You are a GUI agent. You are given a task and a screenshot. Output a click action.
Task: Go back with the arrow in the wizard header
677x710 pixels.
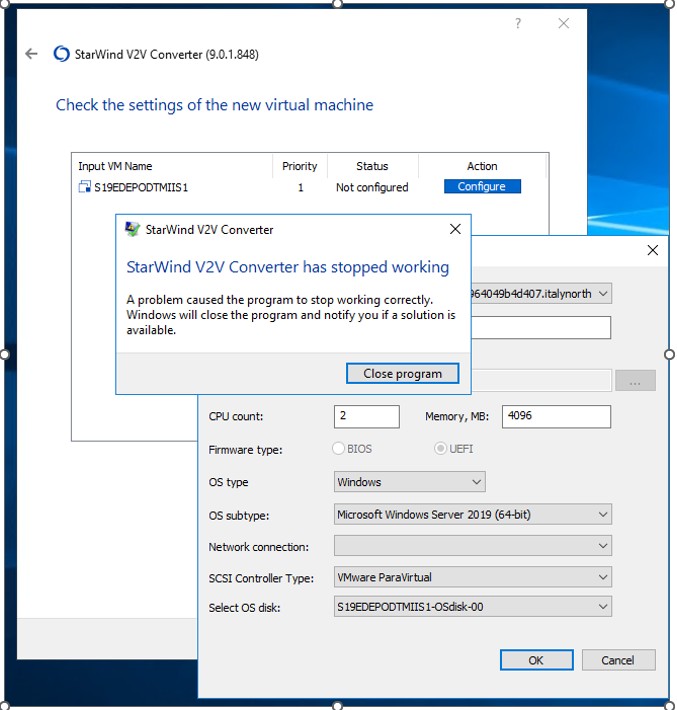pos(31,54)
